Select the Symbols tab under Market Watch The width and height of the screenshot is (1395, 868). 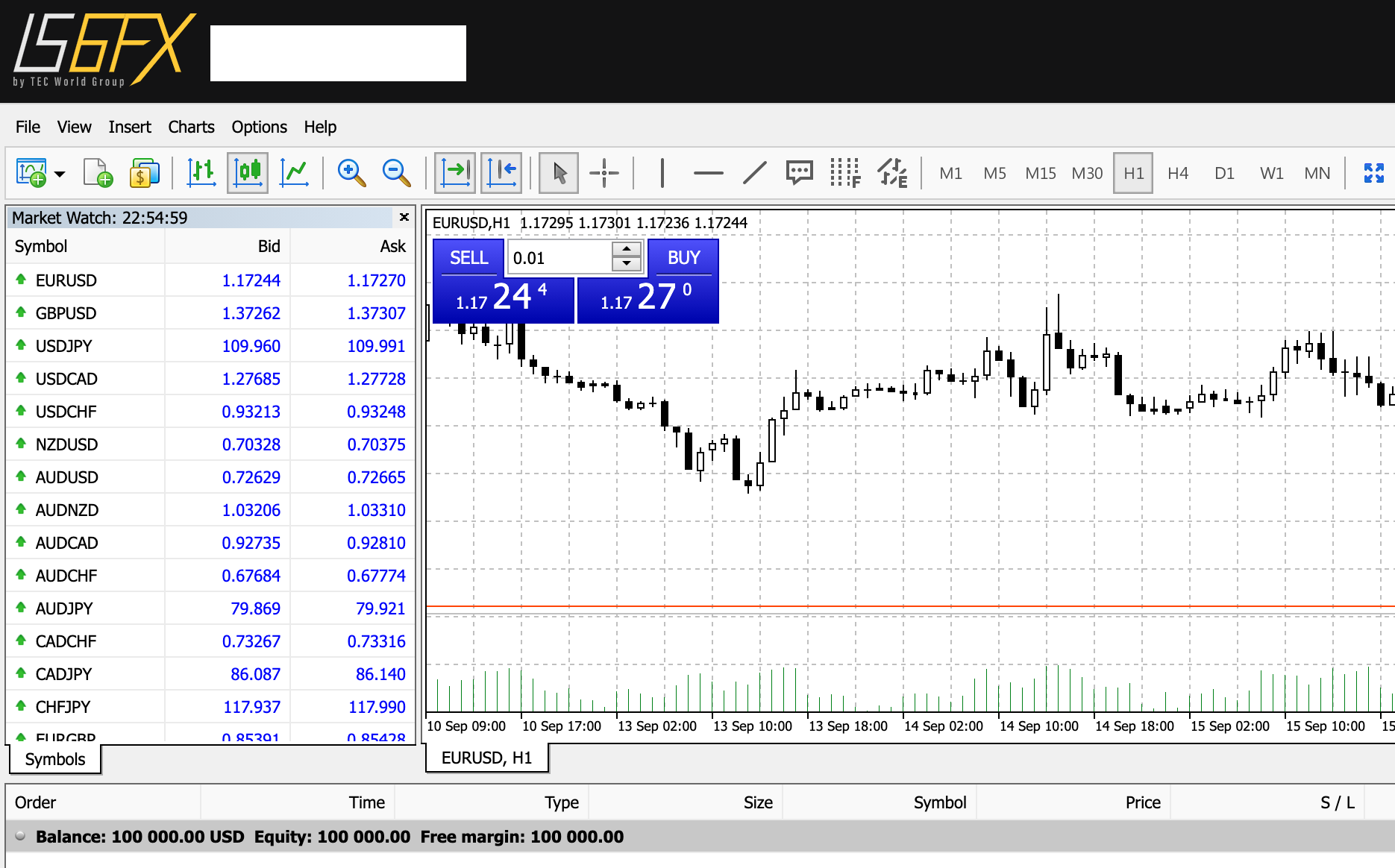point(55,759)
